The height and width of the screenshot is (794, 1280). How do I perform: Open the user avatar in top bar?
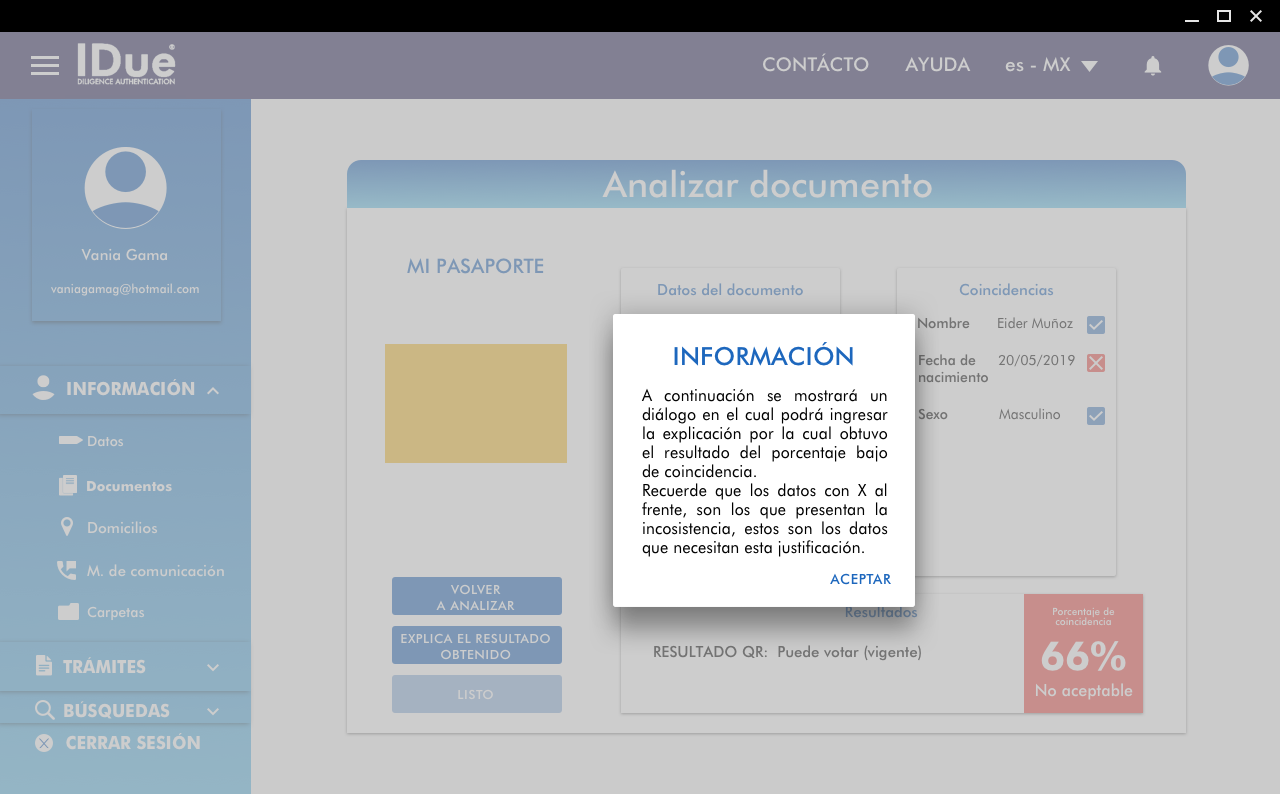click(x=1227, y=65)
